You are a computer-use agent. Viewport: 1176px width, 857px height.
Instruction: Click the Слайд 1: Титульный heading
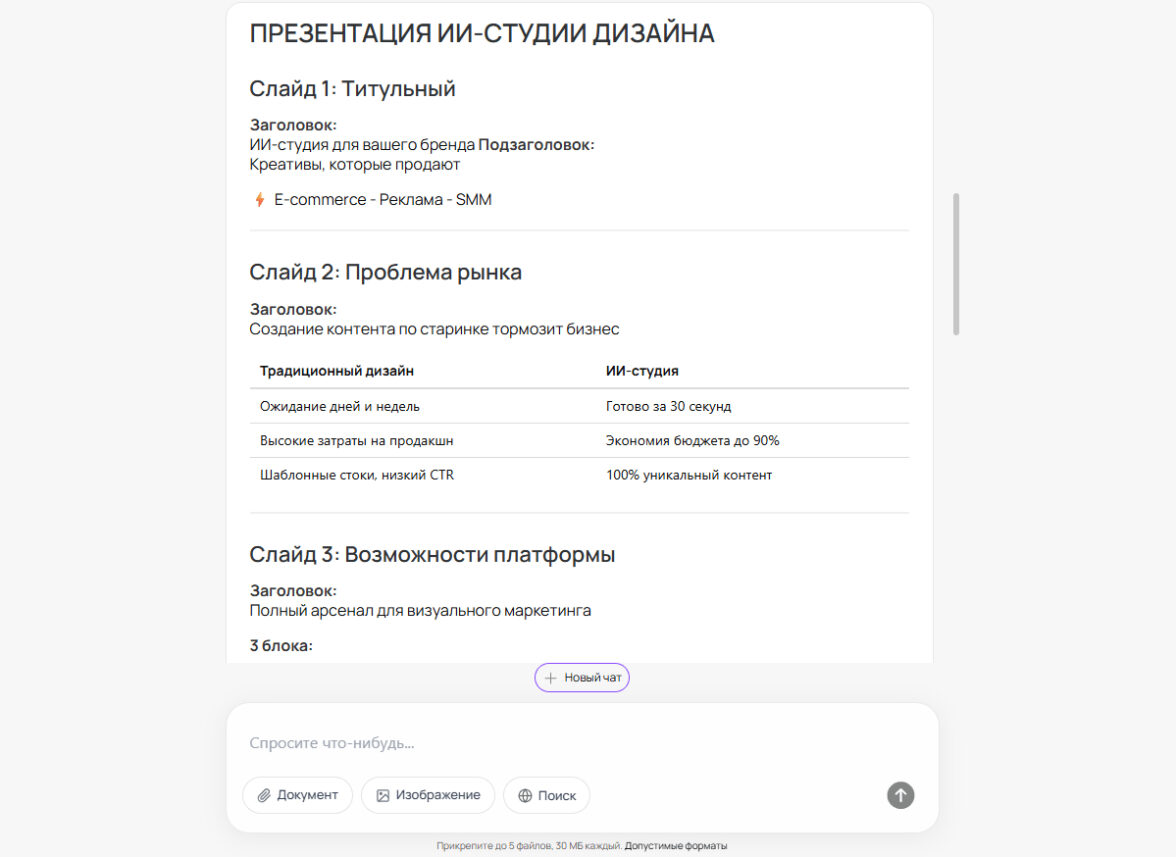(x=352, y=89)
